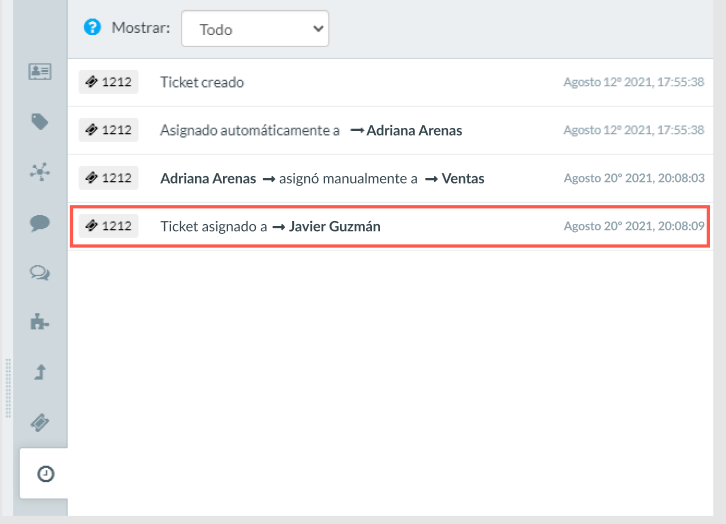This screenshot has width=726, height=524.
Task: Open the contact card sidebar icon
Action: coord(40,72)
